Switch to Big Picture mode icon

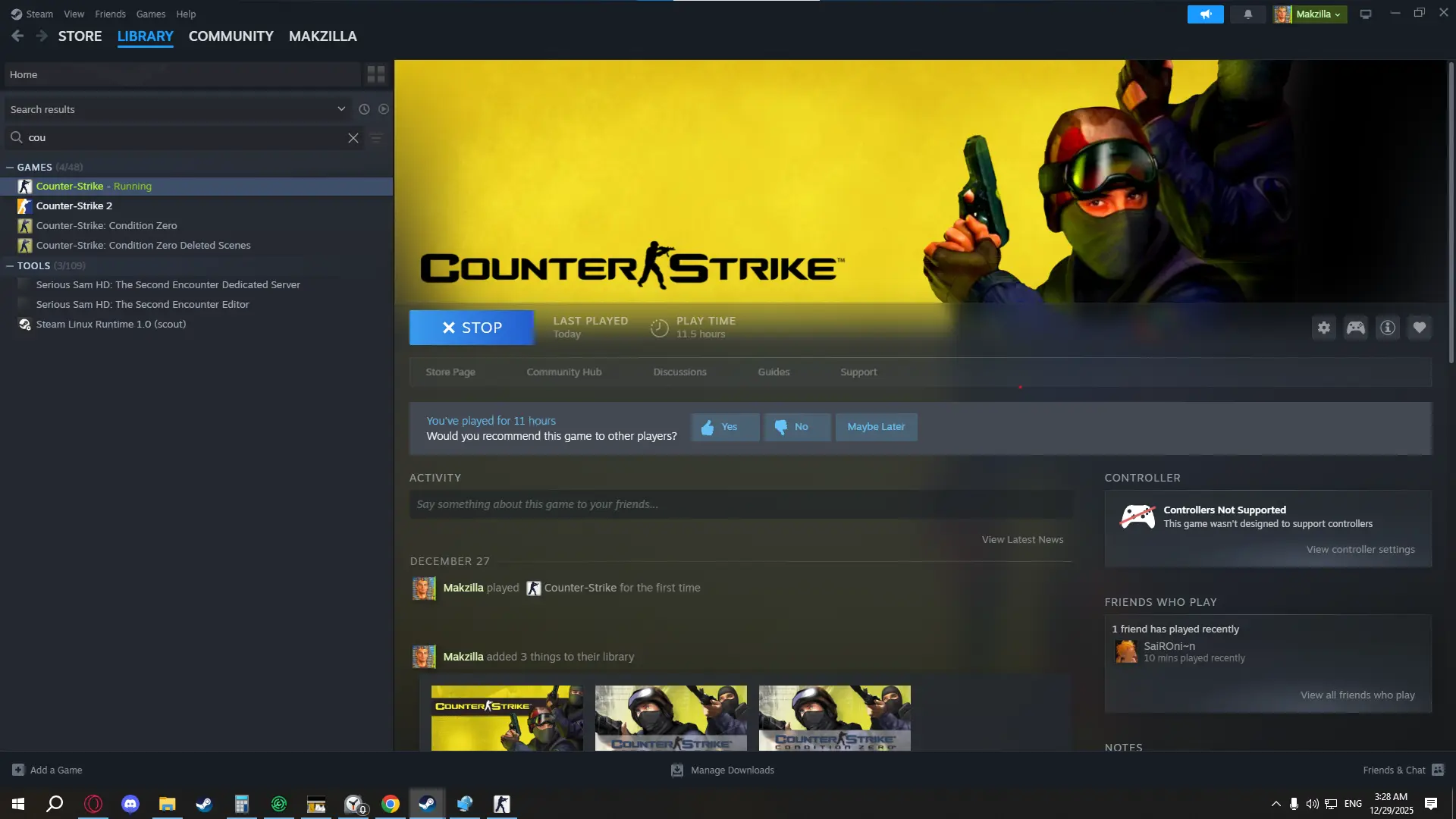[1366, 14]
